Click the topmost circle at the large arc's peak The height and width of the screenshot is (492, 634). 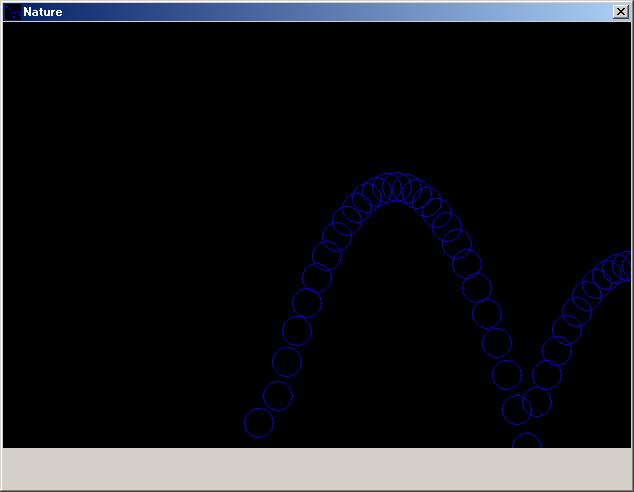click(395, 187)
